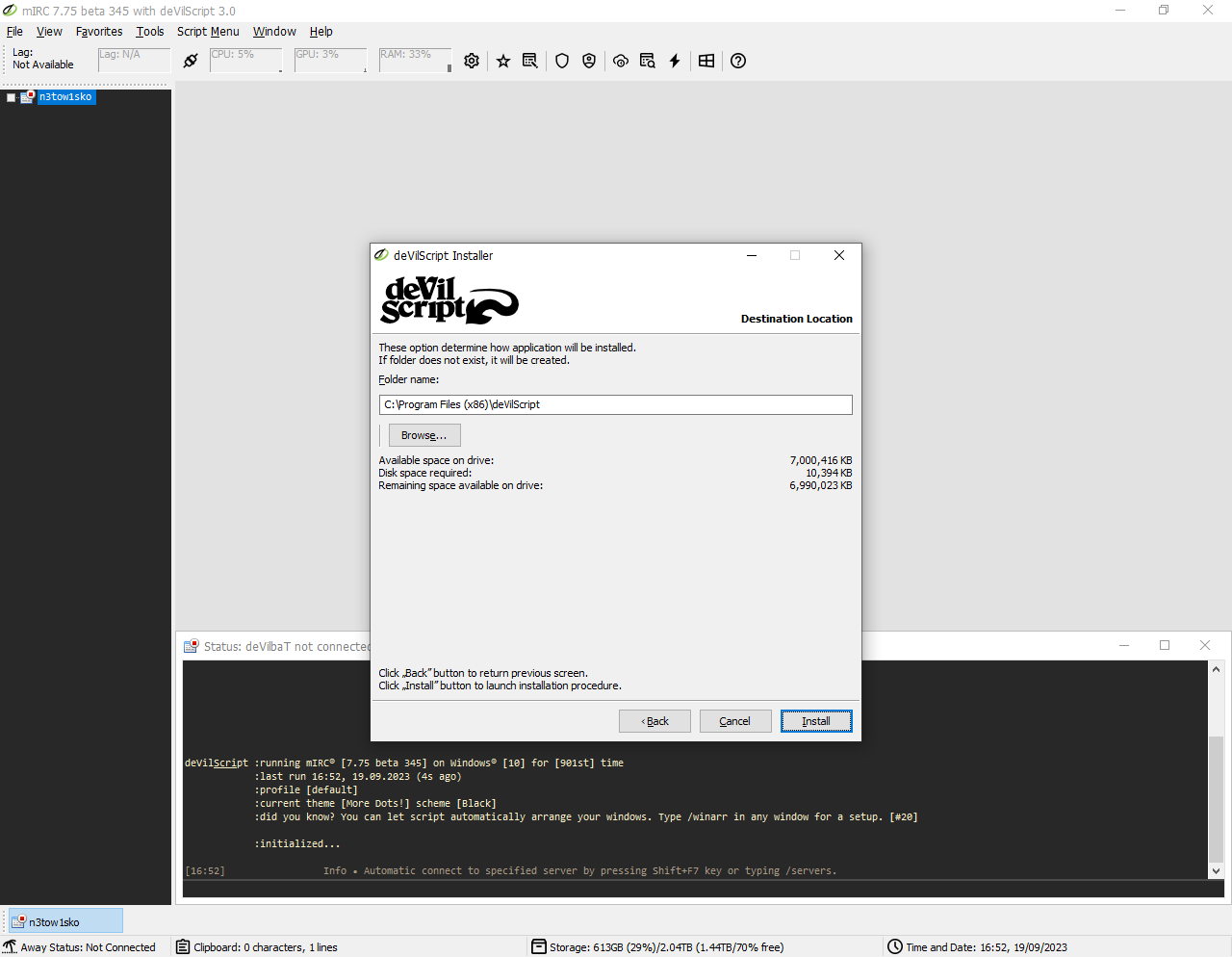
Task: Open the Favorites menu
Action: (x=99, y=31)
